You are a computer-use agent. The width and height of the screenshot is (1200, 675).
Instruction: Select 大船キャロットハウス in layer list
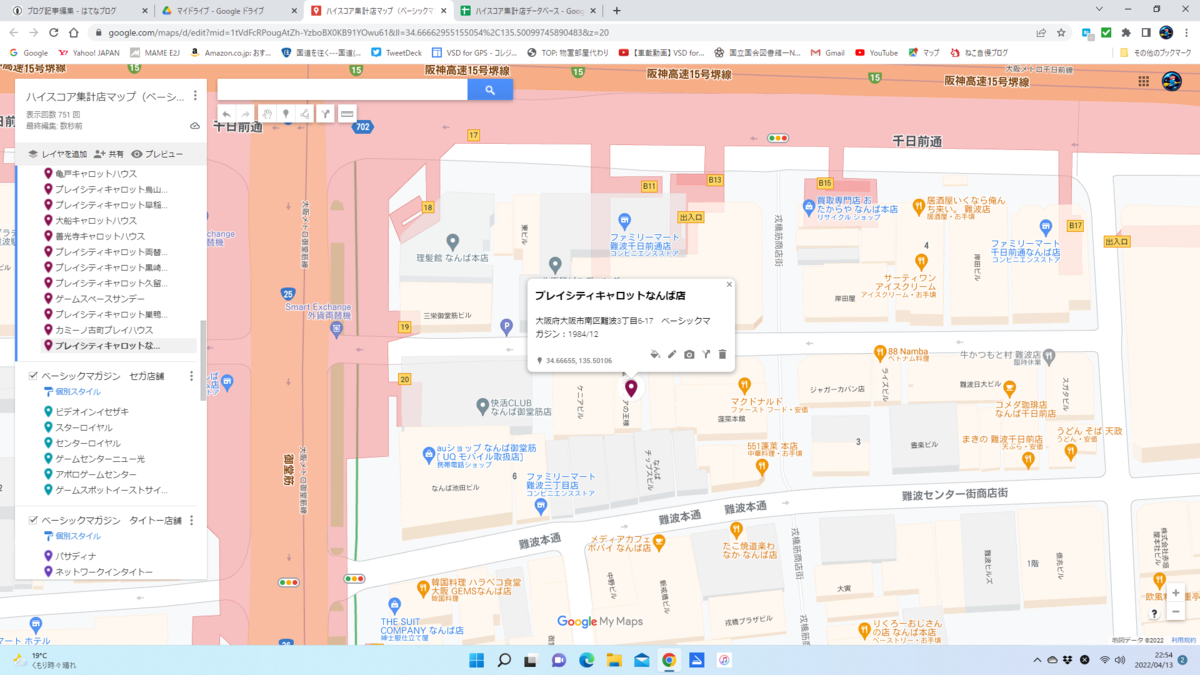click(96, 220)
